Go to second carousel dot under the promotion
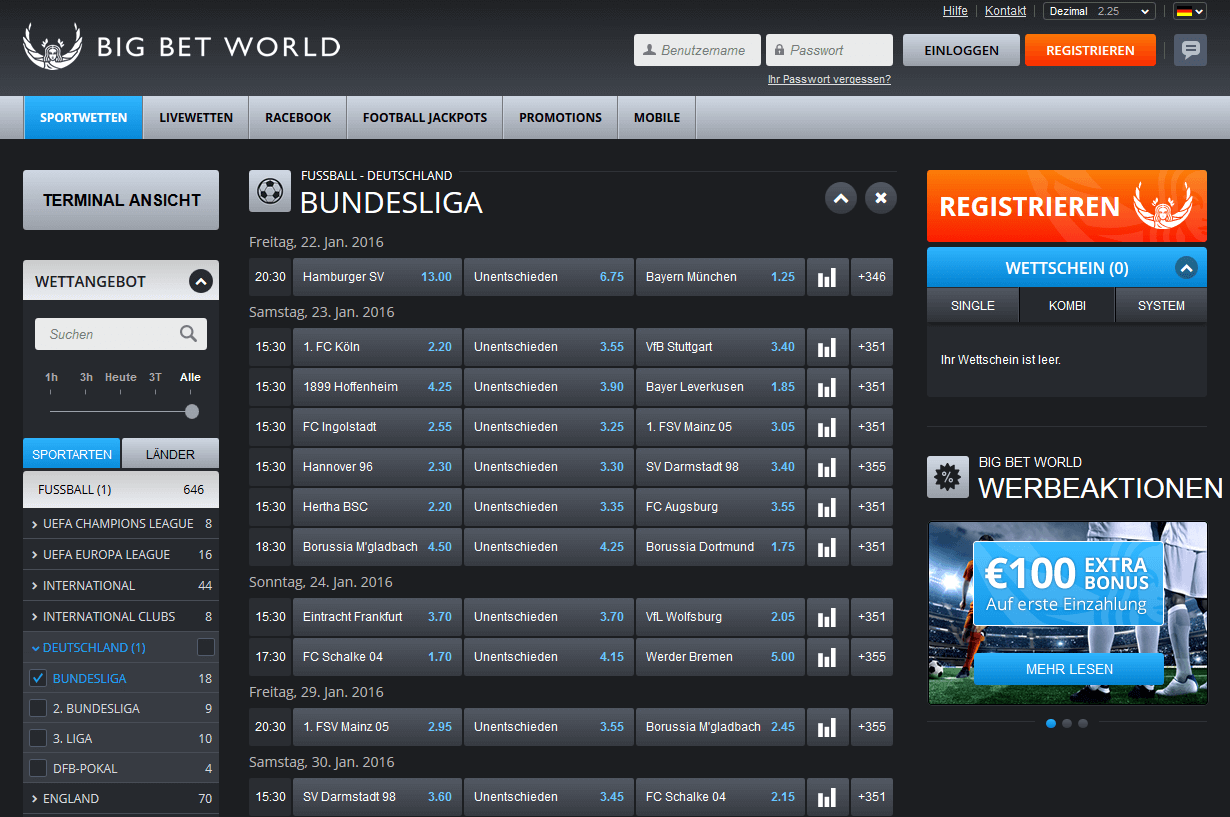Screen dimensions: 1230x817 coord(1067,723)
